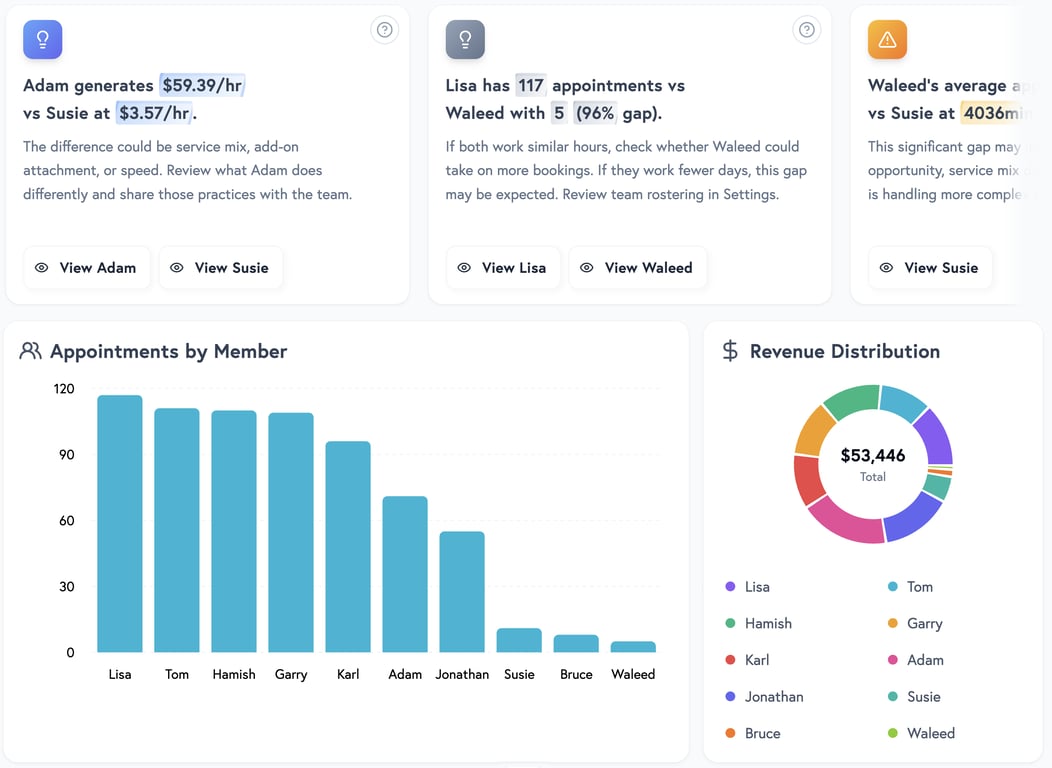Open the help tooltip on Adam's insight card

(384, 30)
